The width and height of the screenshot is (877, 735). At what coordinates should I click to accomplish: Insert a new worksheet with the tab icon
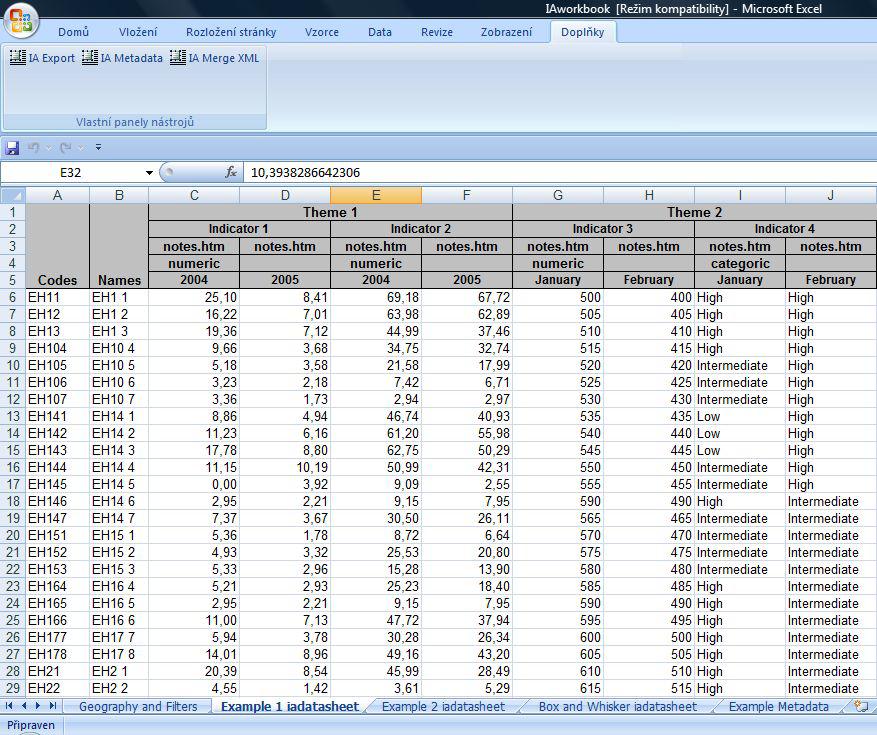[861, 706]
